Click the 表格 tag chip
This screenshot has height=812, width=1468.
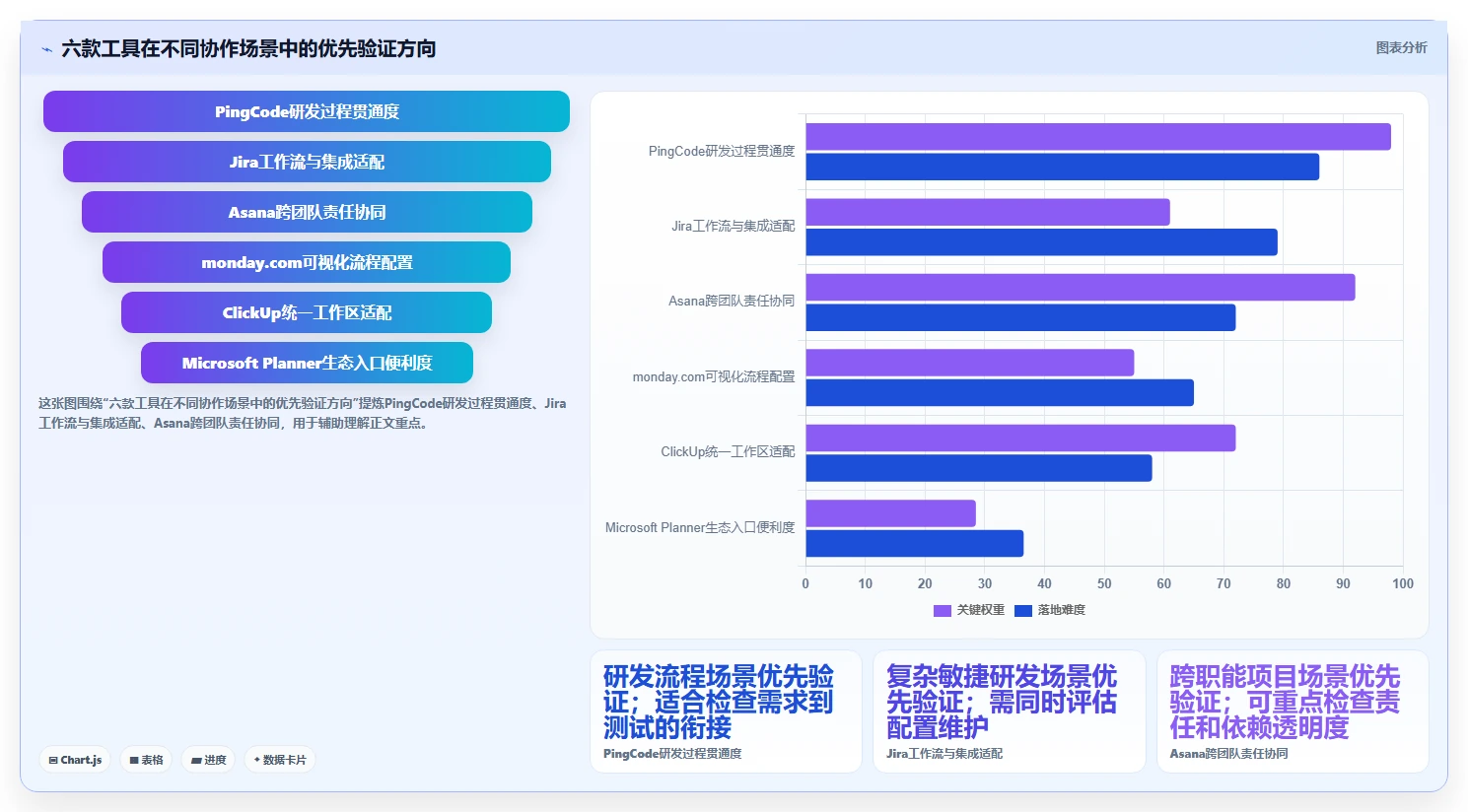point(146,760)
